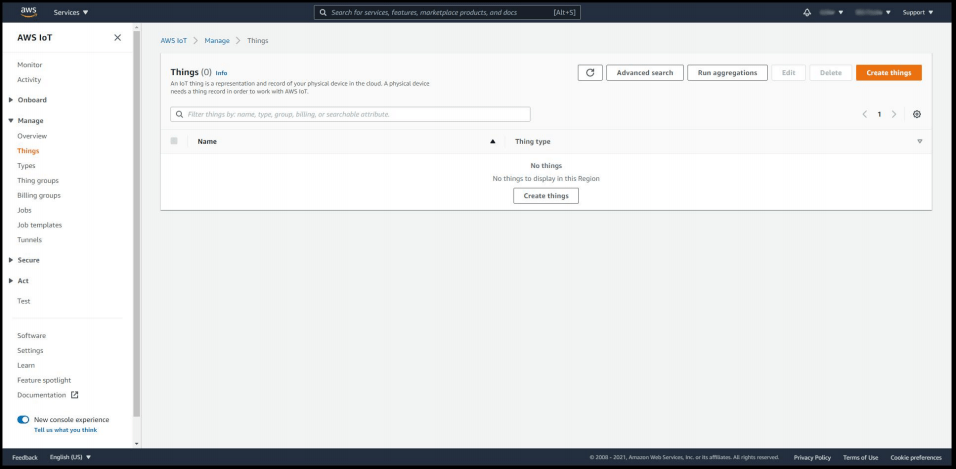Open table preferences gear icon

[x=917, y=114]
